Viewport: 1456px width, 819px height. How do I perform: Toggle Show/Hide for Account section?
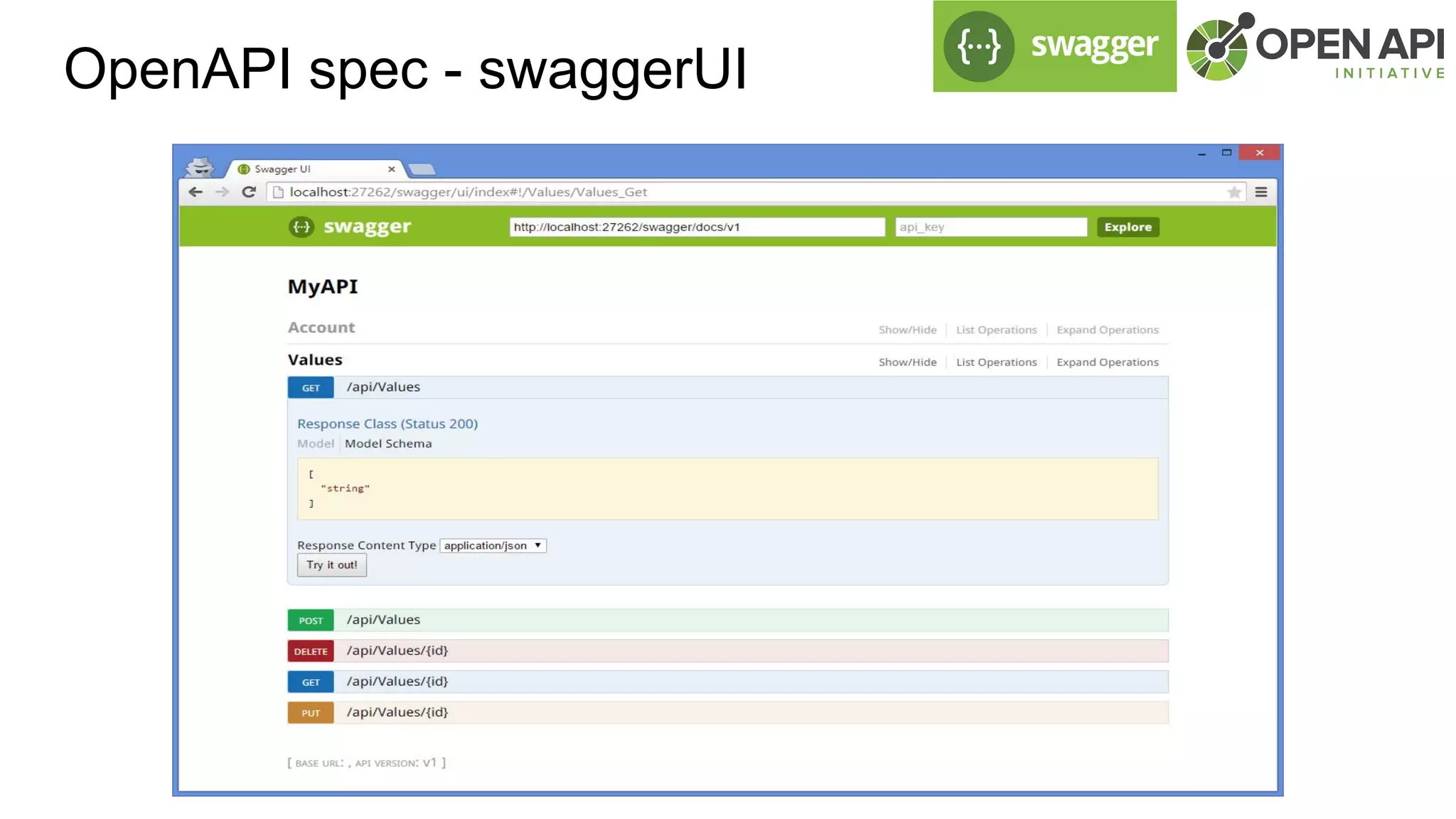point(907,330)
